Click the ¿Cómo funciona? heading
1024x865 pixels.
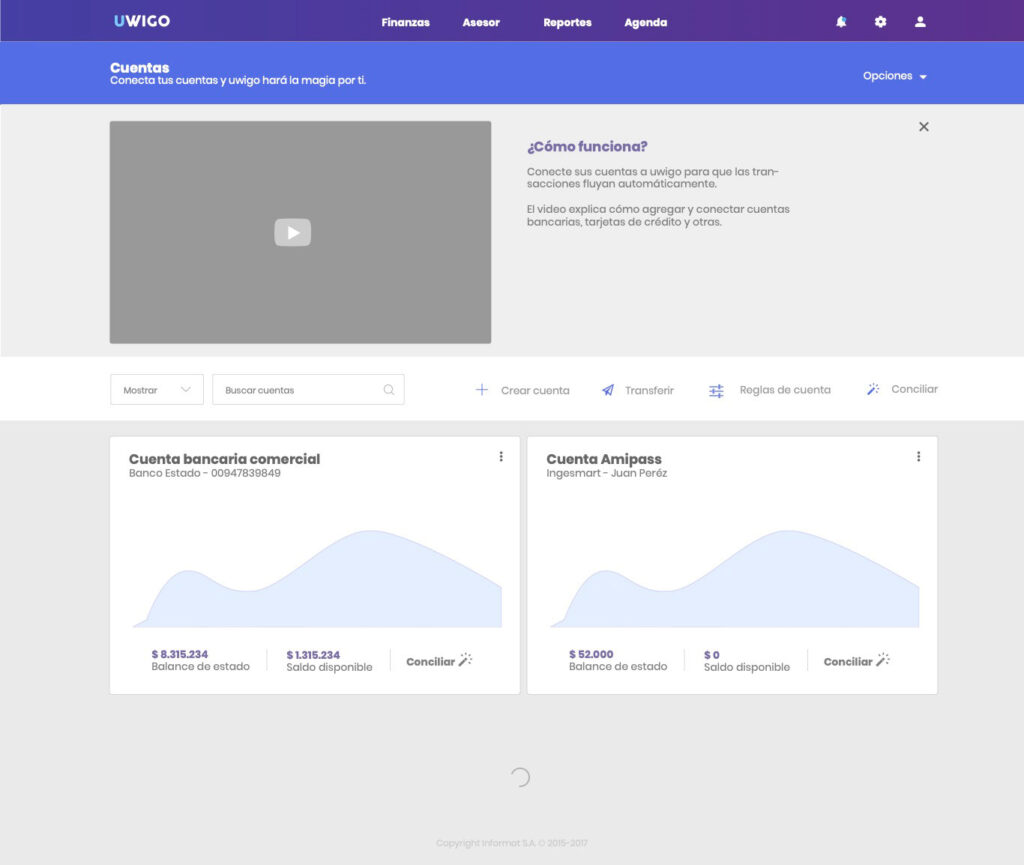click(x=587, y=146)
